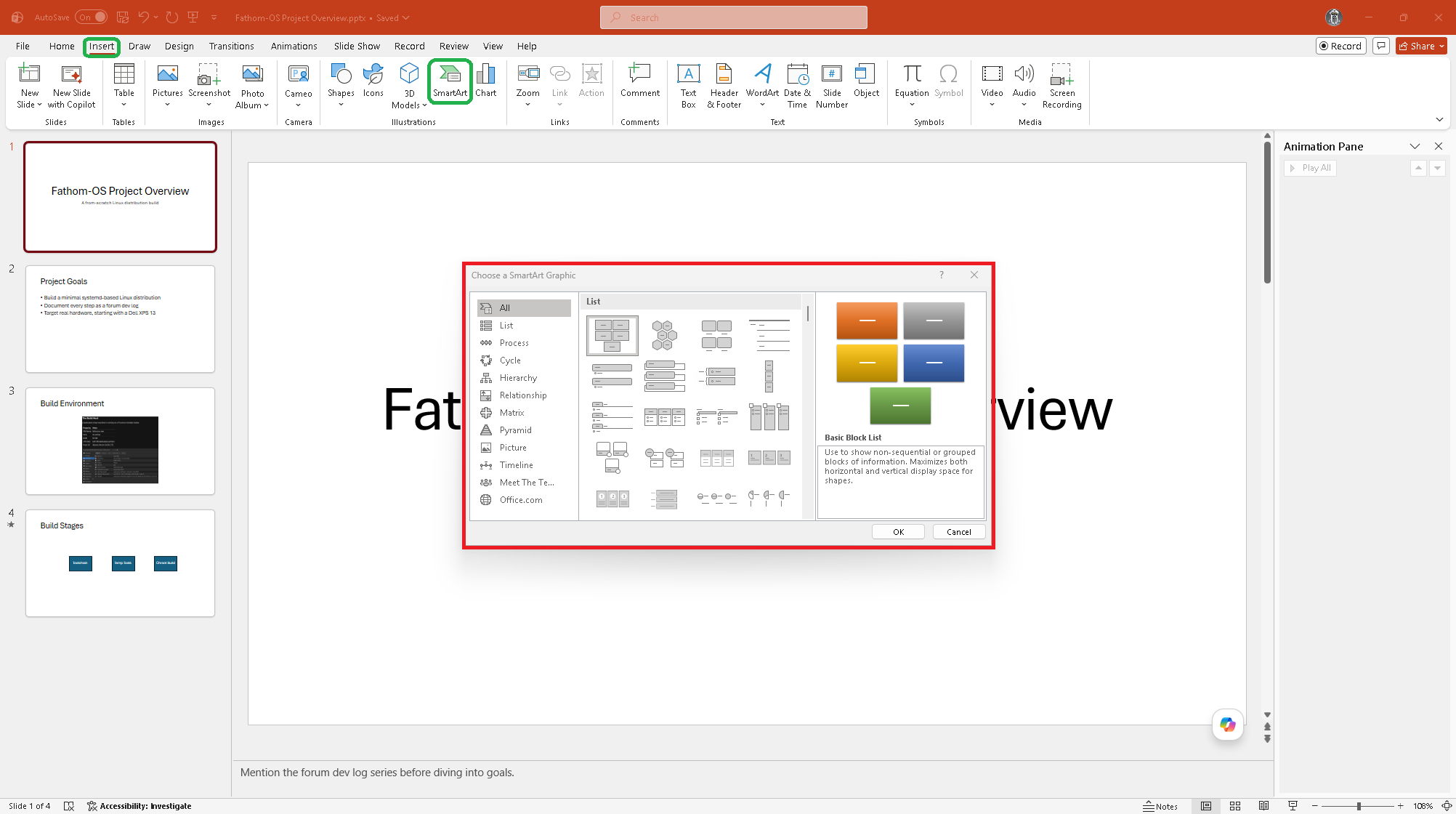Expand the Video dropdown
The image size is (1456, 814).
992,105
